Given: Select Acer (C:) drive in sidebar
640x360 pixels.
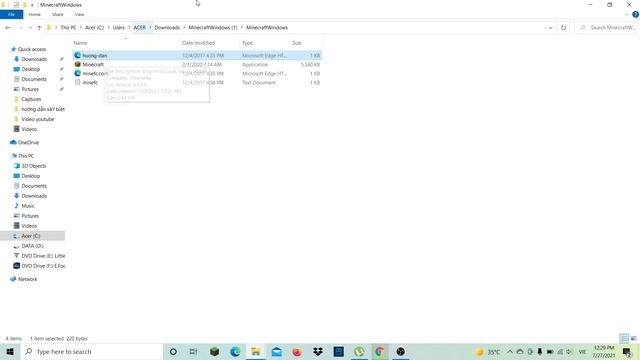Looking at the screenshot, I should pos(31,236).
